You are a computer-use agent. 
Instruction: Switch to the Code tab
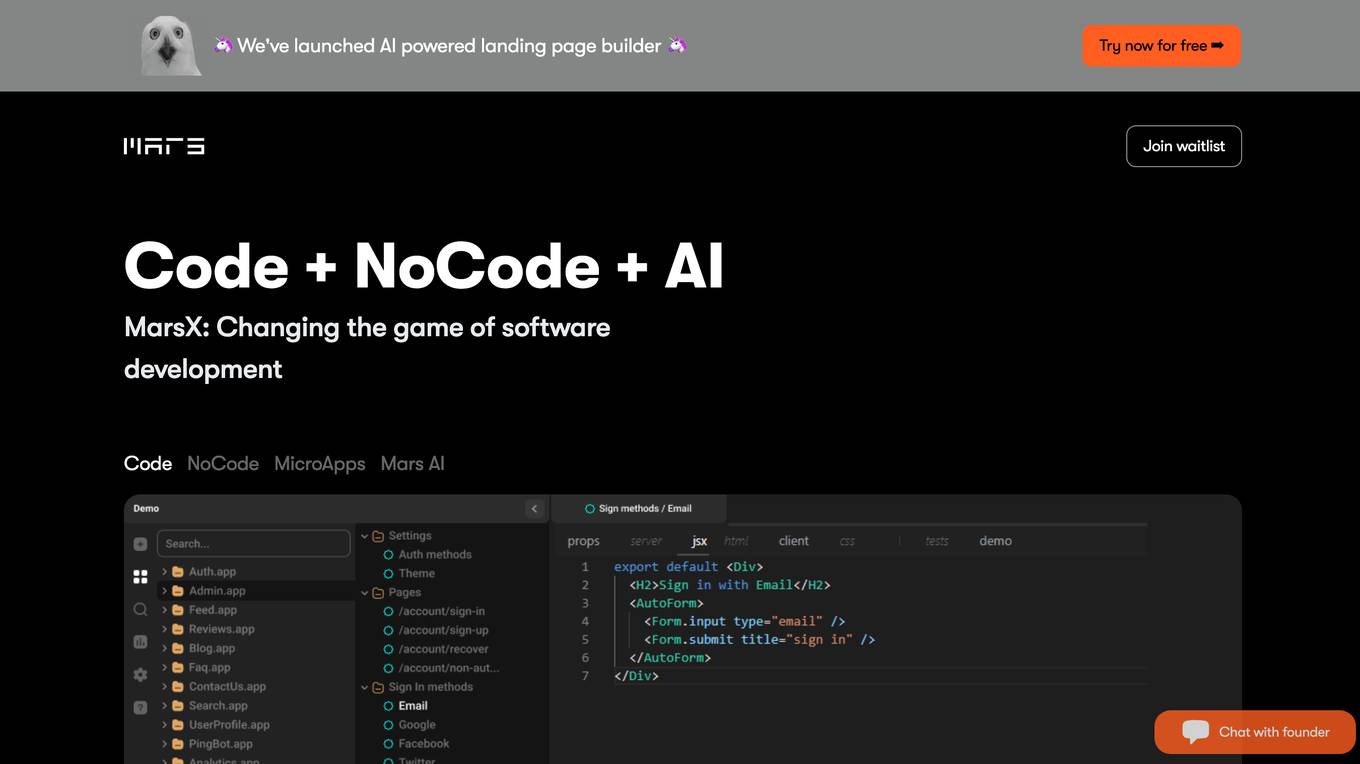pyautogui.click(x=148, y=464)
